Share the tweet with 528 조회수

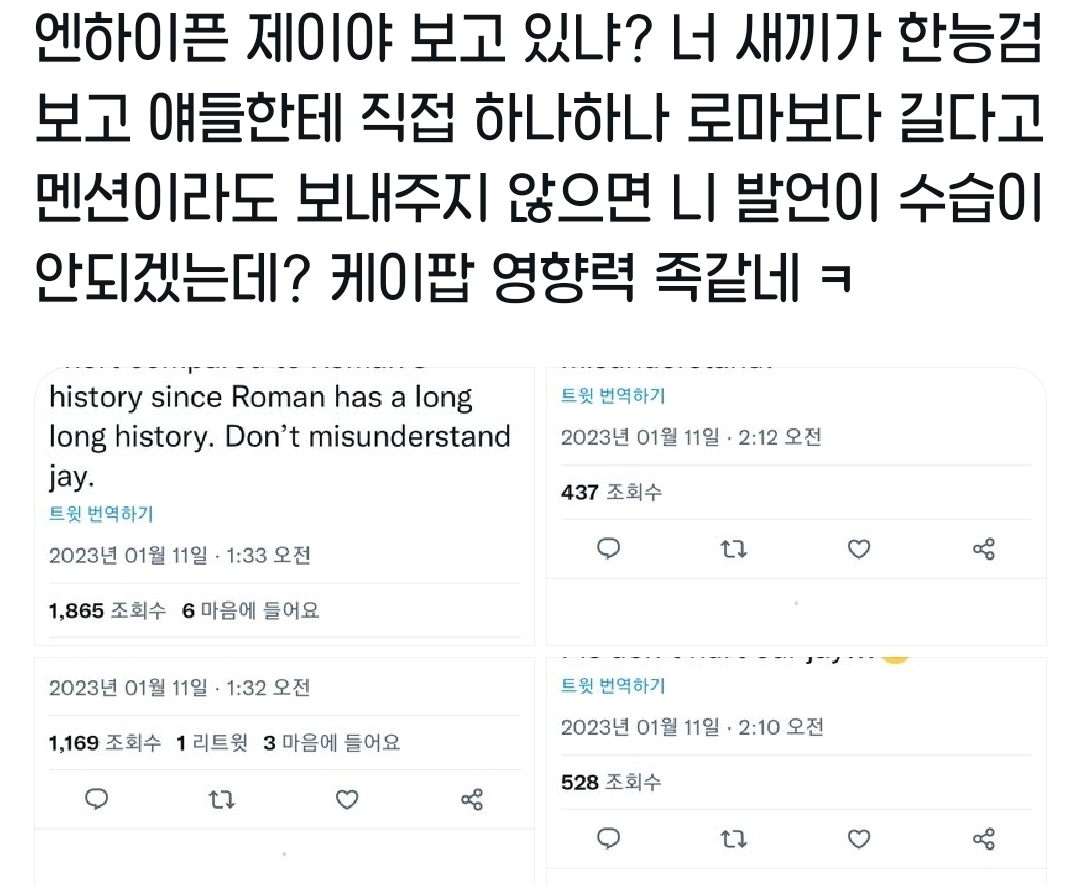click(984, 838)
